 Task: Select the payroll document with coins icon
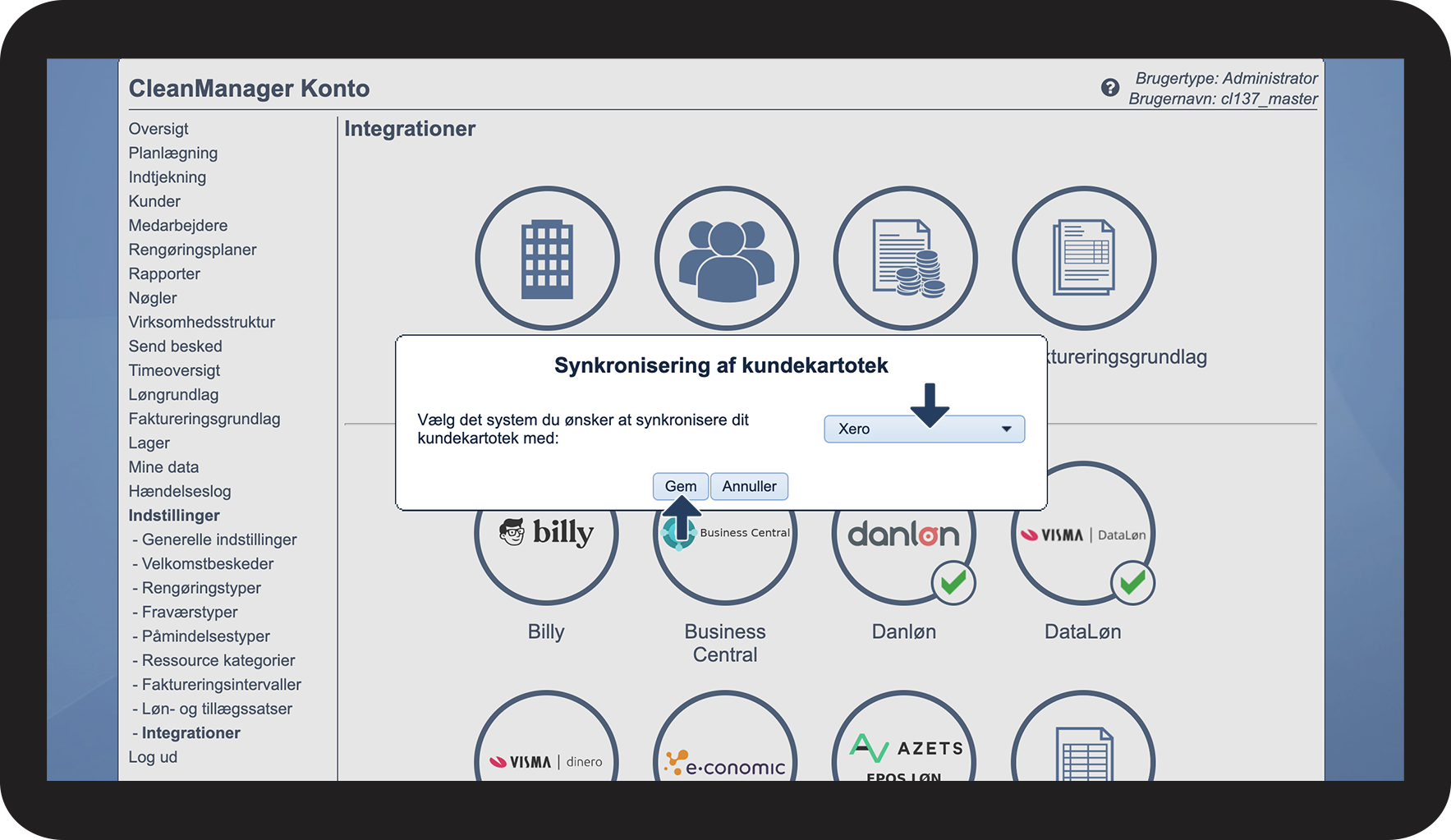pos(905,259)
